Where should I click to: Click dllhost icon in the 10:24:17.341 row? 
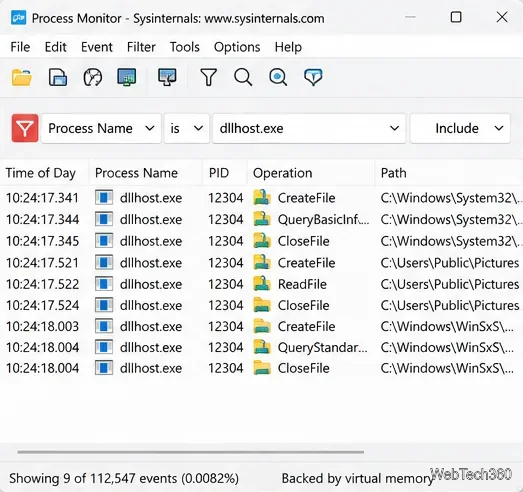tap(104, 197)
